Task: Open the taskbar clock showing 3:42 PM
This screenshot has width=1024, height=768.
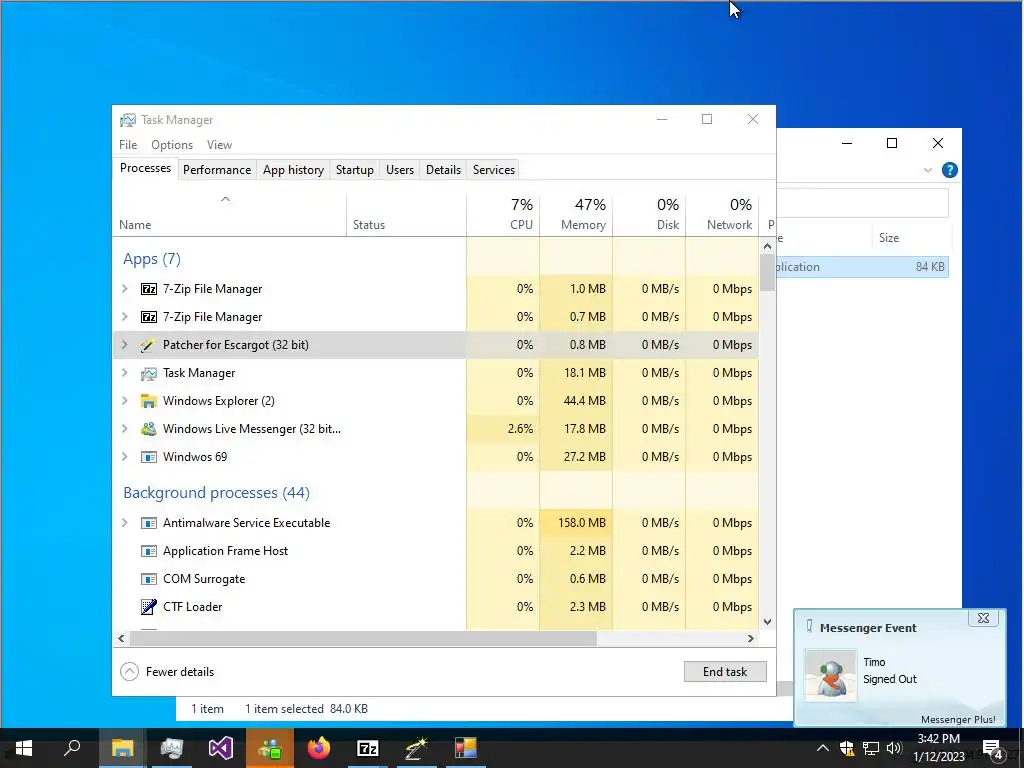Action: (938, 748)
